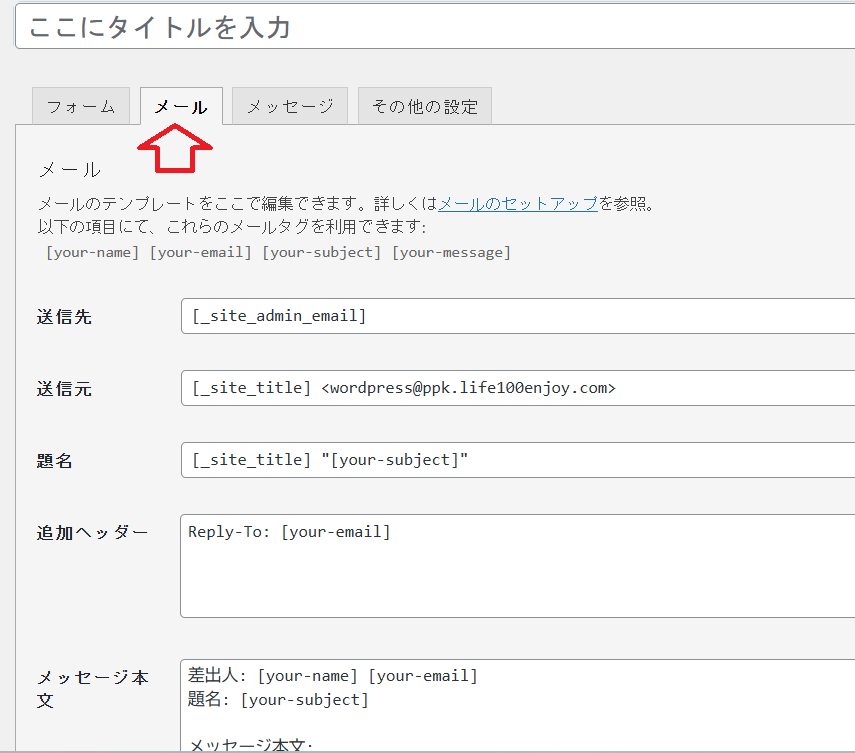Click the [your-name] mail tag
This screenshot has width=855, height=753.
pyautogui.click(x=92, y=252)
